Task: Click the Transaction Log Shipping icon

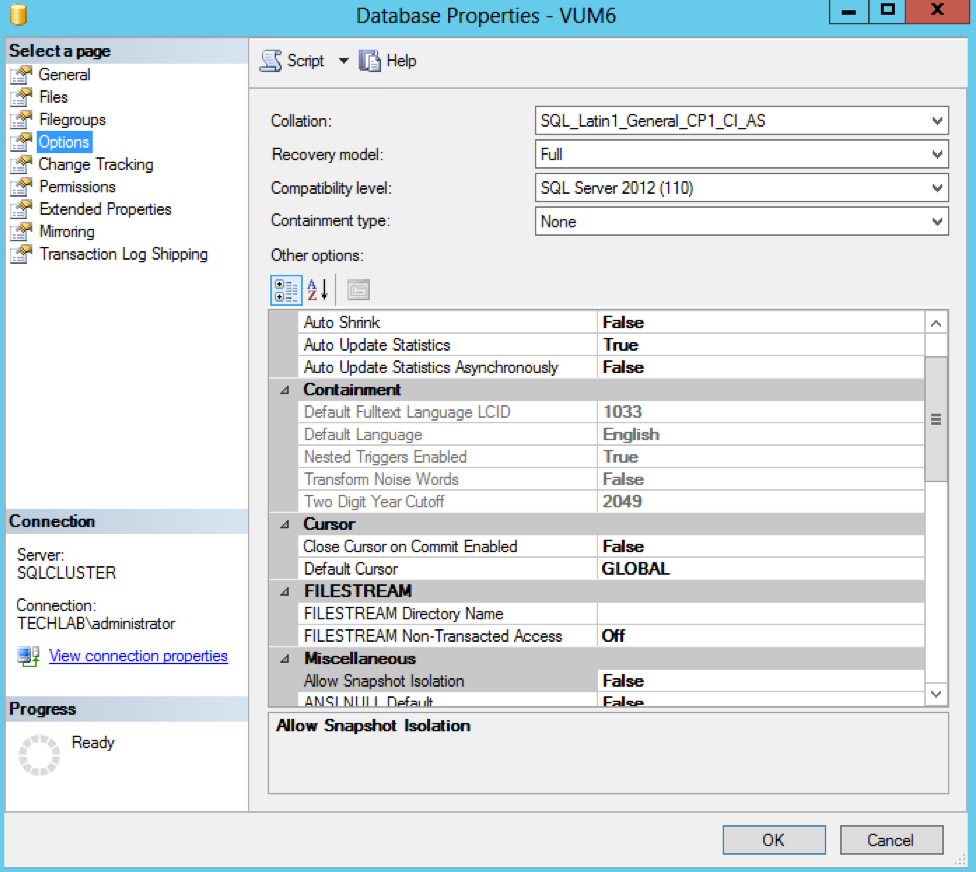Action: [21, 254]
